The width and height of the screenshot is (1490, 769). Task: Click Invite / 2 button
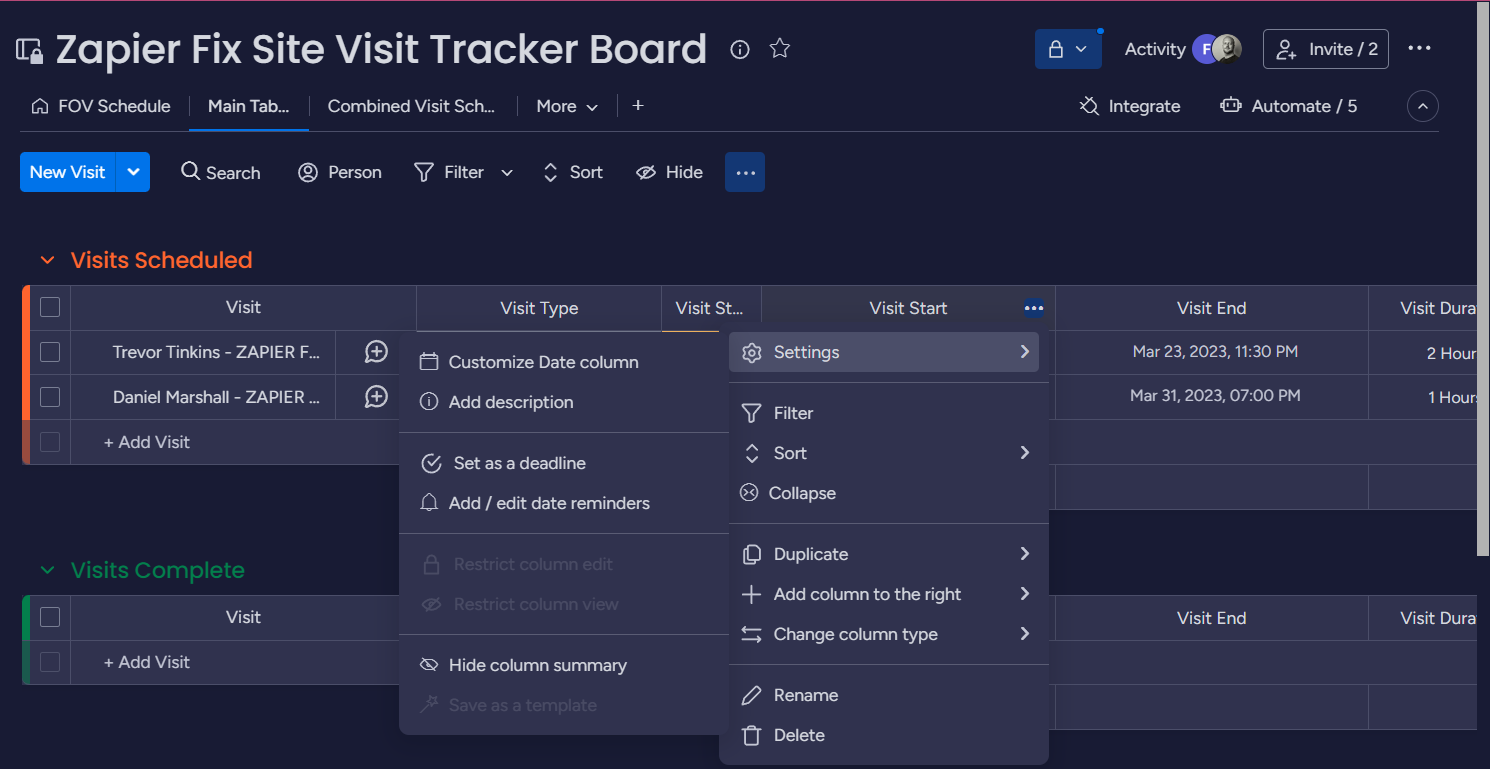(1326, 49)
